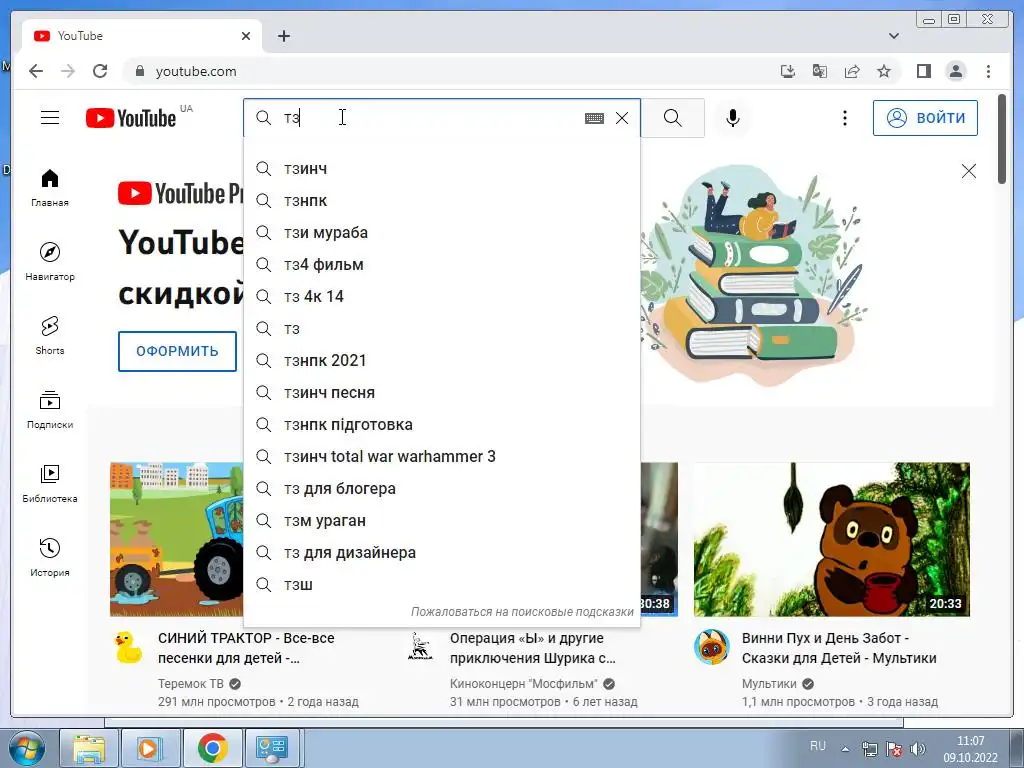The width and height of the screenshot is (1024, 768).
Task: Click the Теремок ТВ duck channel avatar
Action: [128, 647]
